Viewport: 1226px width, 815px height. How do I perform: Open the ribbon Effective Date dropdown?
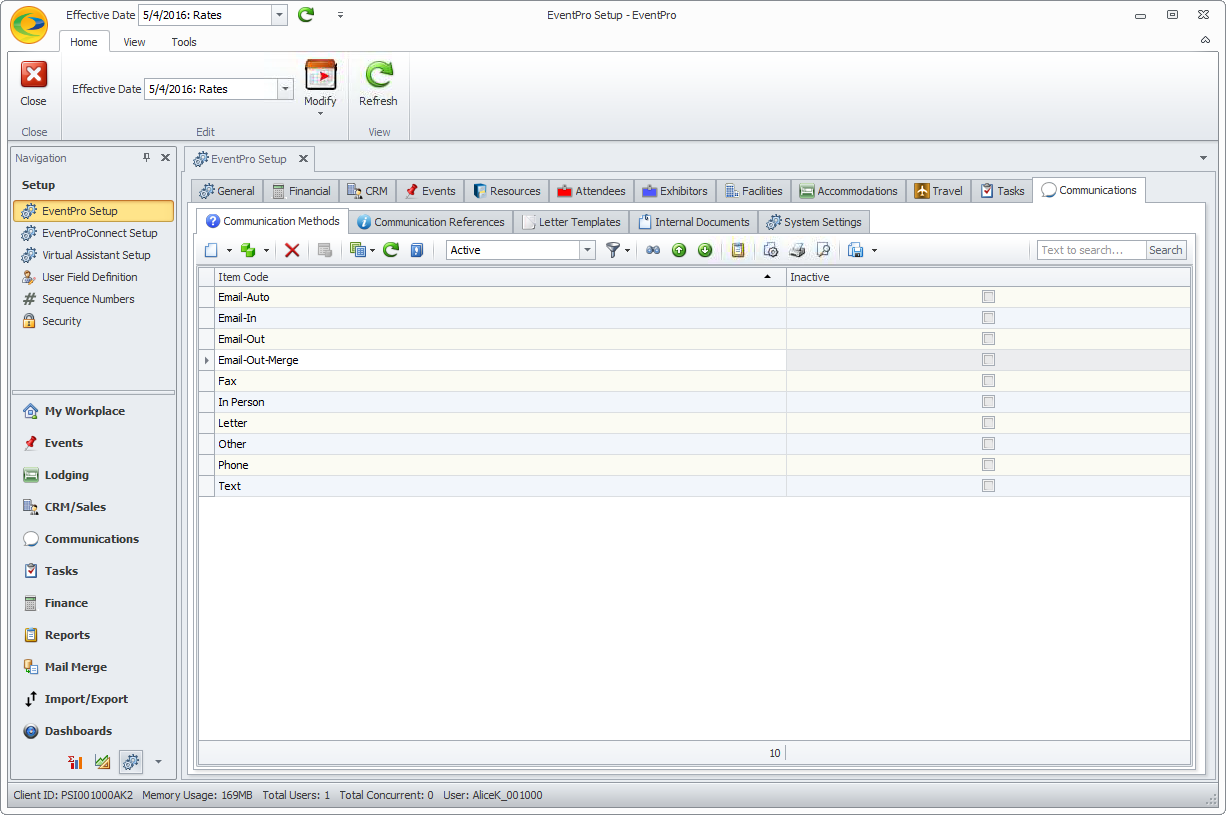point(285,89)
